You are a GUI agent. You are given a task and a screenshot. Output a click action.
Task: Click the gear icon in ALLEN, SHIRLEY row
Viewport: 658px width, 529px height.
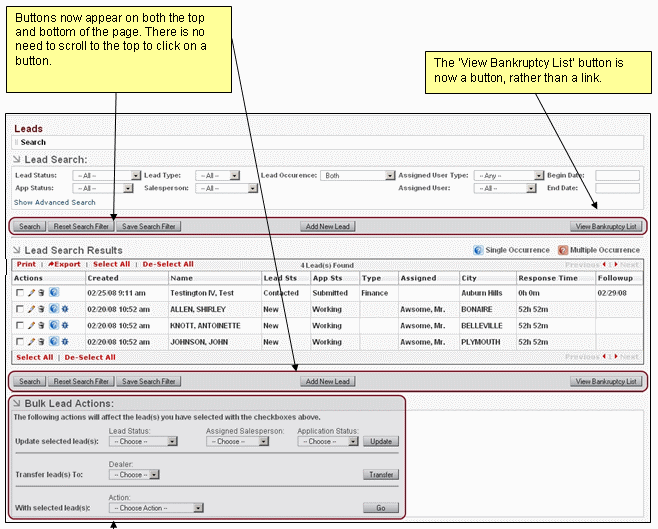(65, 310)
